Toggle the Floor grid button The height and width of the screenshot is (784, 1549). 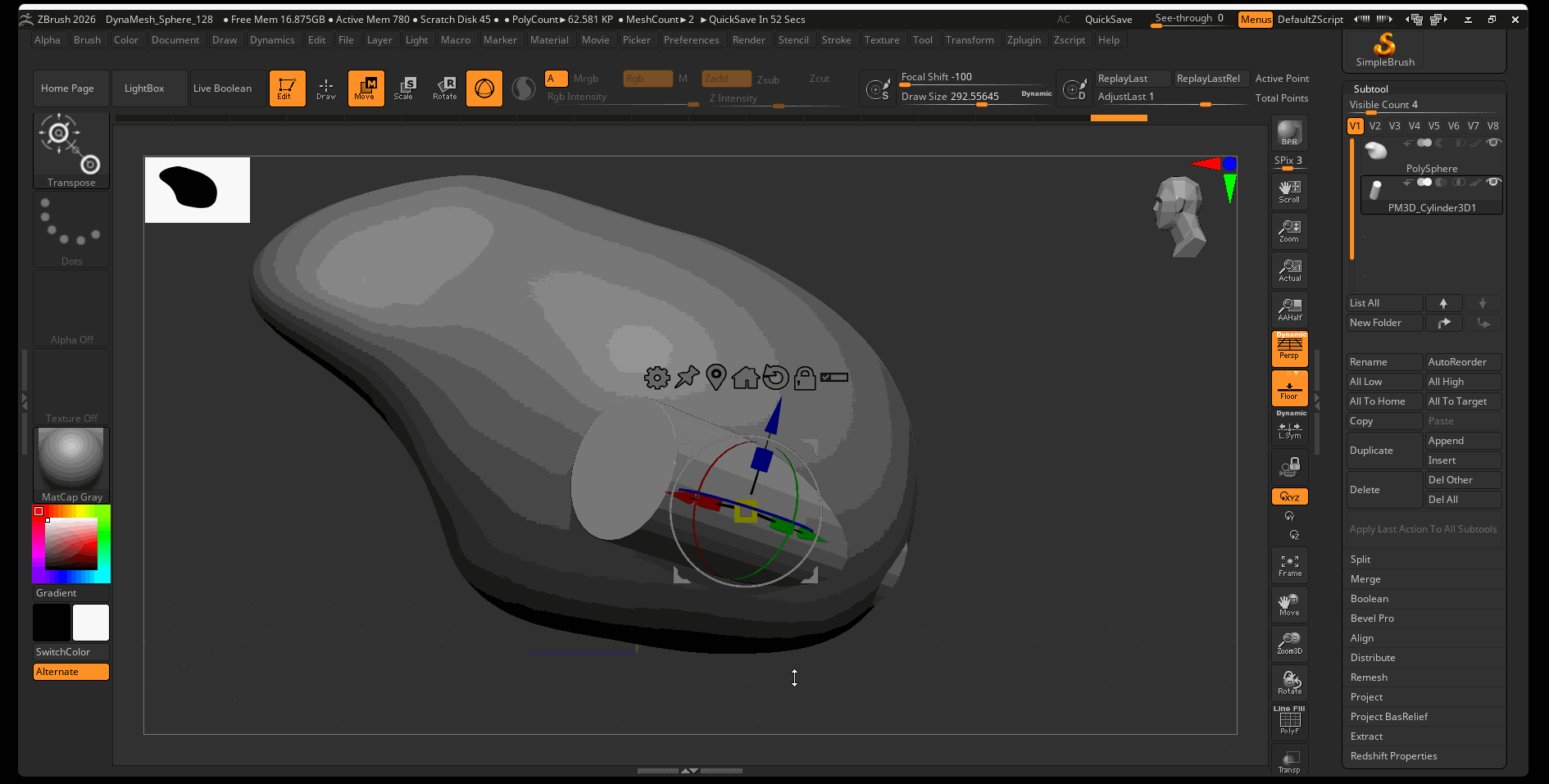coord(1289,388)
